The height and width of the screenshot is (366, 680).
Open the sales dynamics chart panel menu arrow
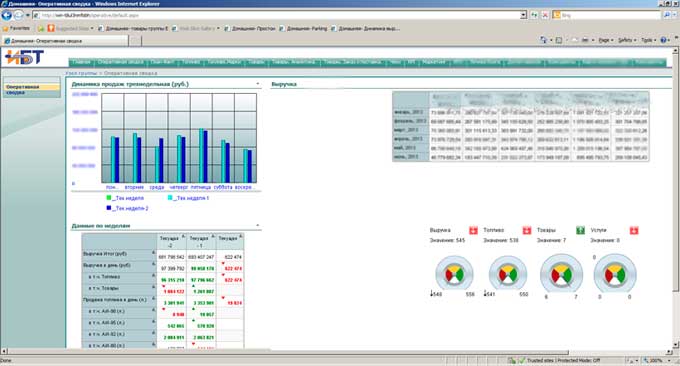[x=258, y=84]
